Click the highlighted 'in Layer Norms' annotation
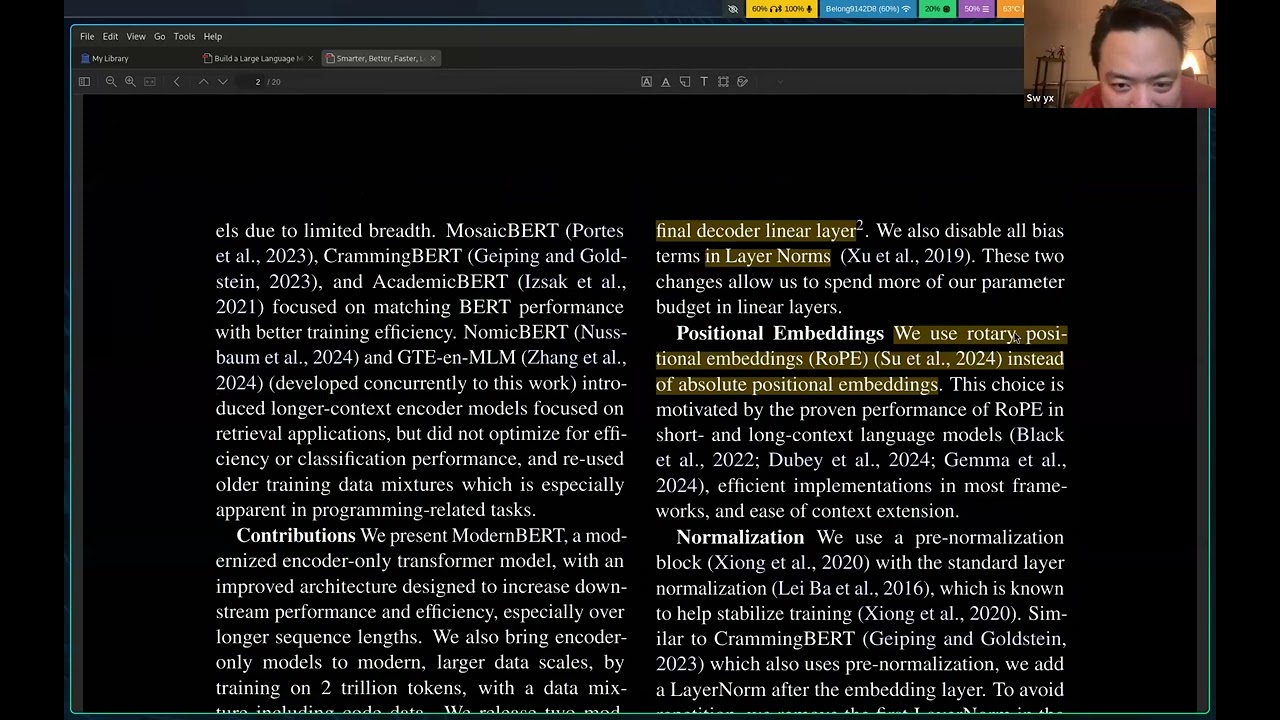The image size is (1280, 720). point(768,257)
